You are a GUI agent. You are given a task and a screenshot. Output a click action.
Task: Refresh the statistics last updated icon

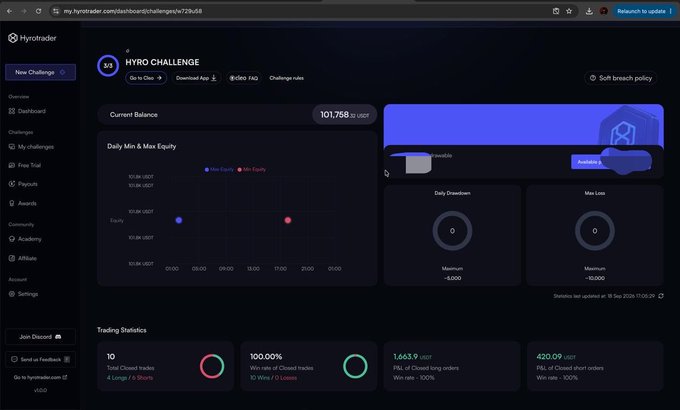coord(661,296)
